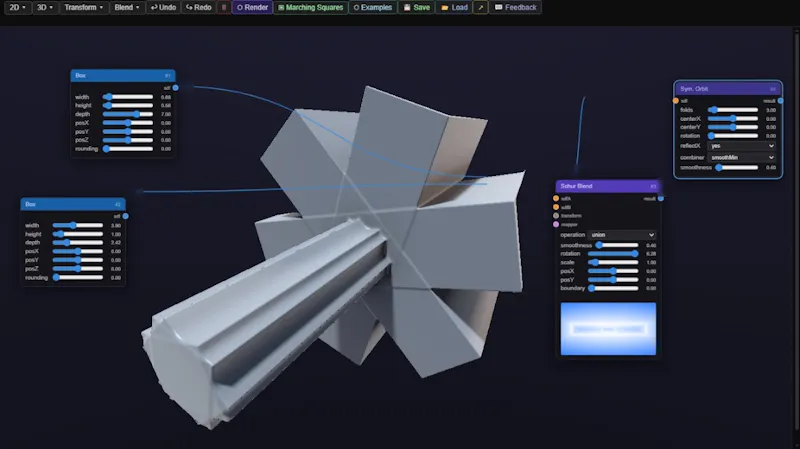Click the transform input port of Schur Blend

pos(556,216)
